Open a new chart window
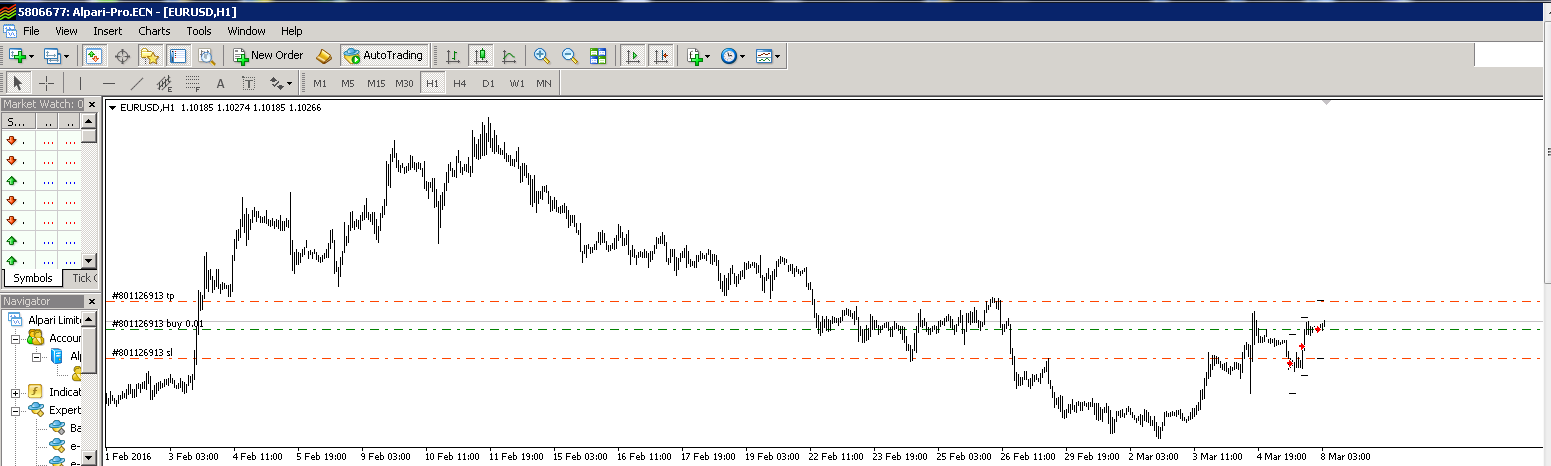 click(x=17, y=56)
